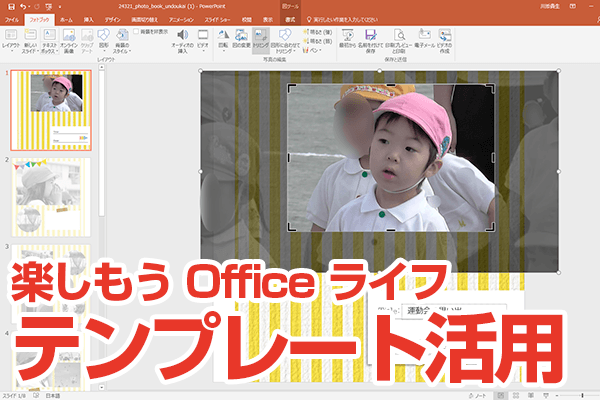Click the bottom-right black crop corner handle

(490, 227)
